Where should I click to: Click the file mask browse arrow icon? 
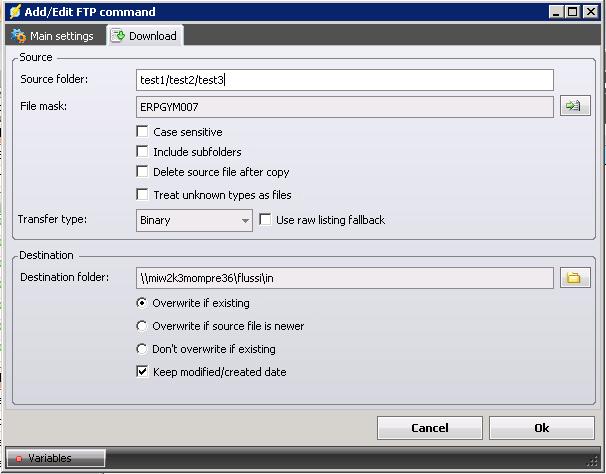pyautogui.click(x=574, y=106)
